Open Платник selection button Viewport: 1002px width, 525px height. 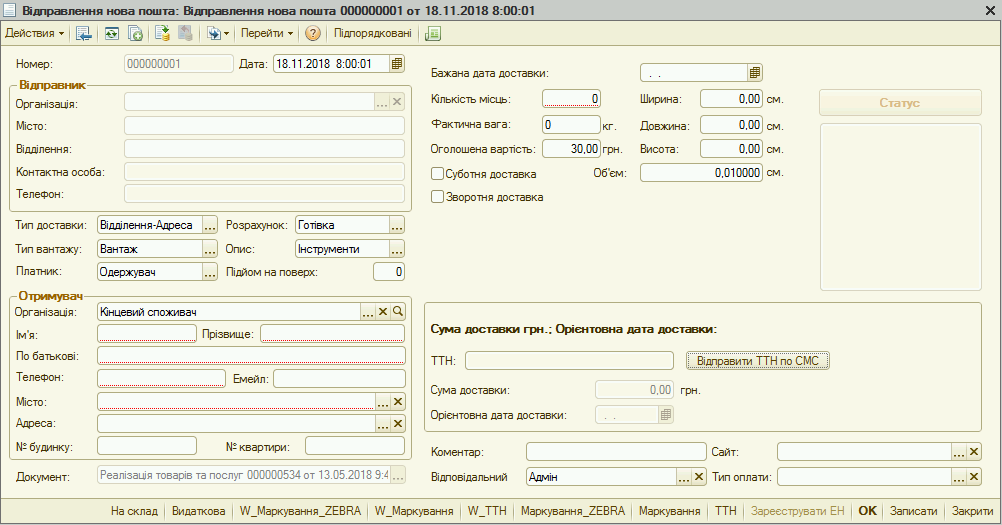pyautogui.click(x=210, y=271)
